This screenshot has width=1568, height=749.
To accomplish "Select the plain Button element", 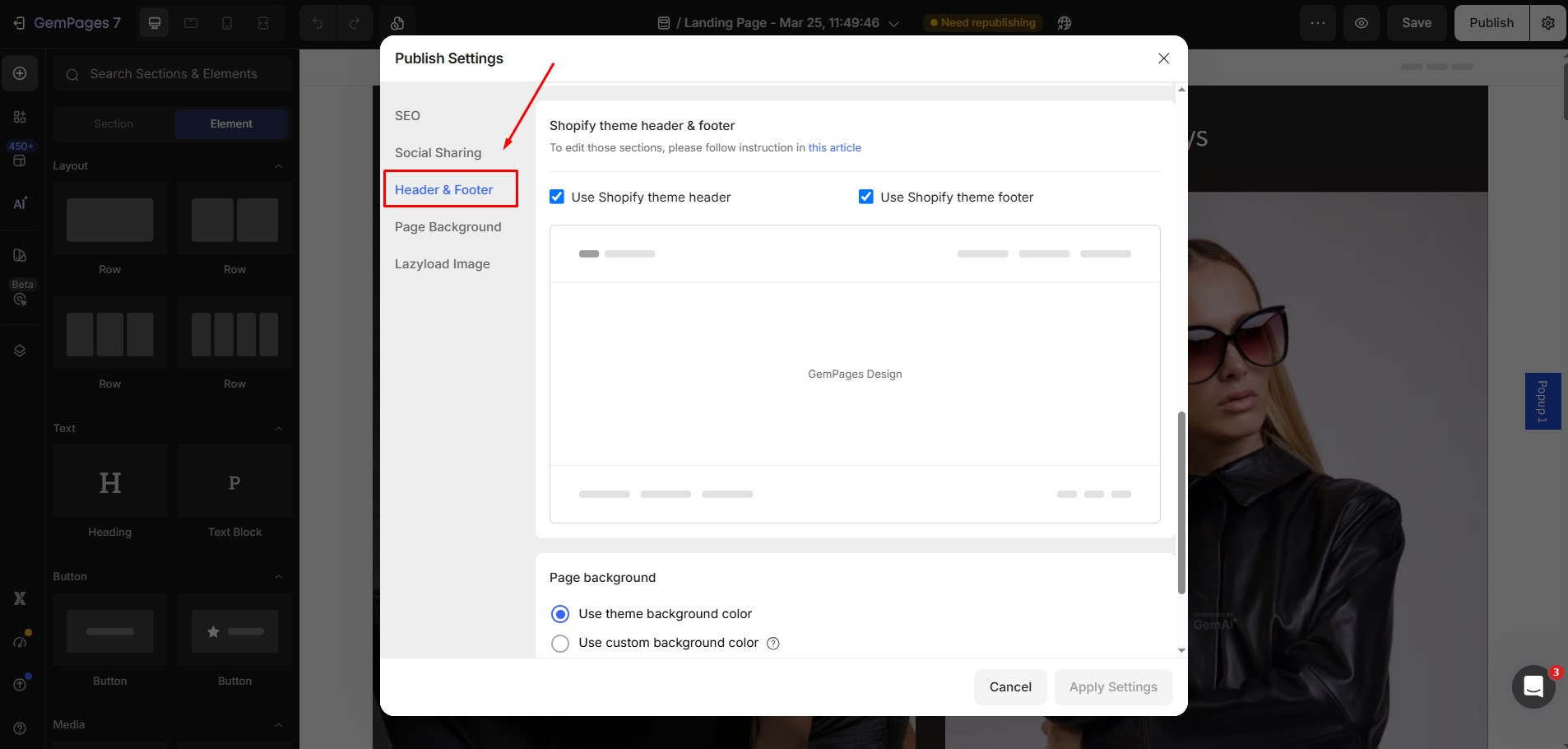I will tap(109, 630).
